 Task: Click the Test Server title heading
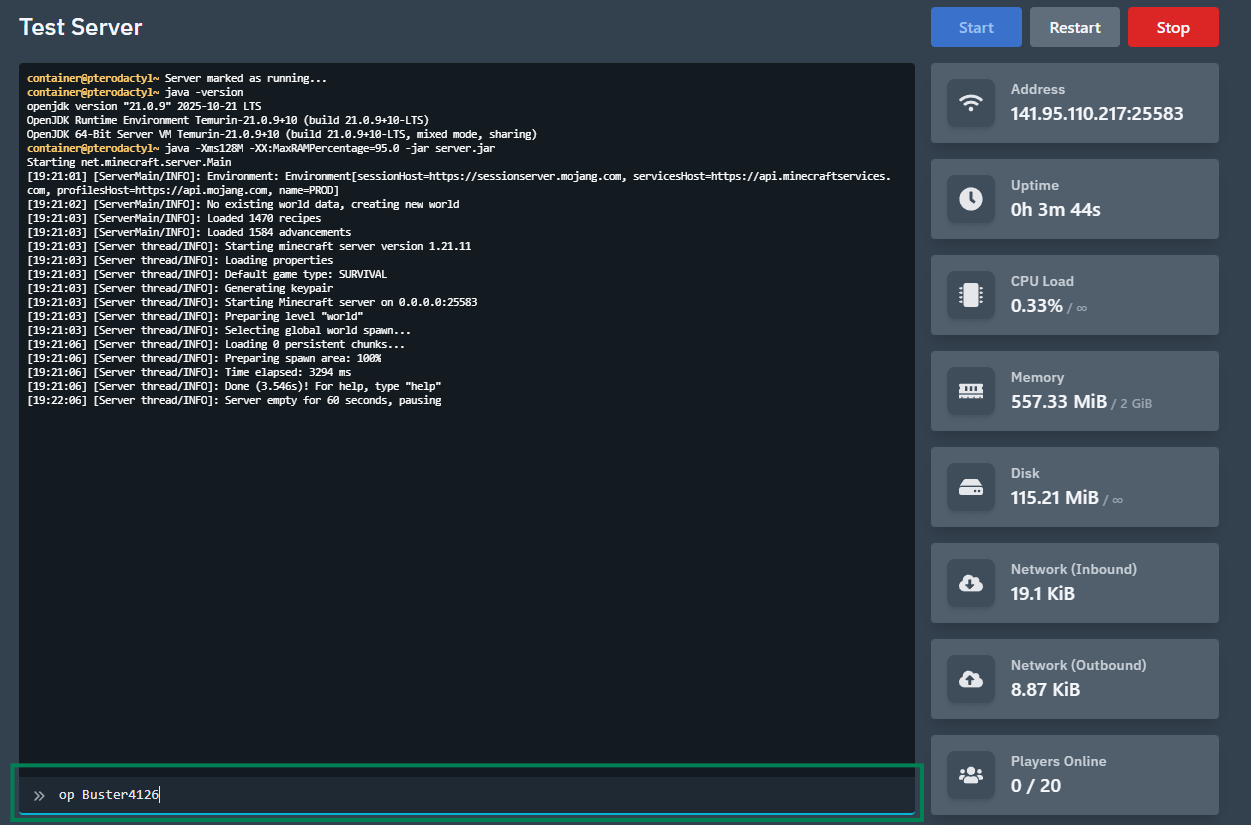[81, 27]
